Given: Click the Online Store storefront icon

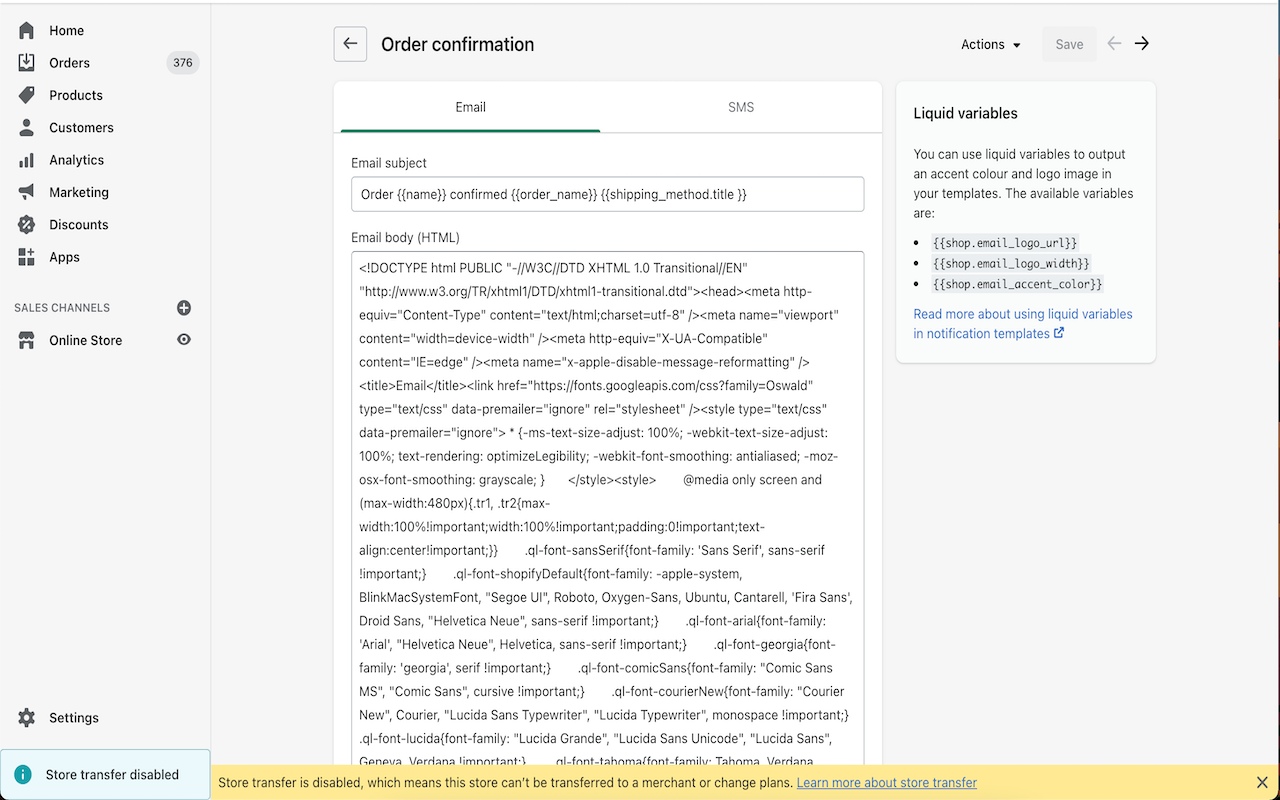Looking at the screenshot, I should click(x=27, y=340).
